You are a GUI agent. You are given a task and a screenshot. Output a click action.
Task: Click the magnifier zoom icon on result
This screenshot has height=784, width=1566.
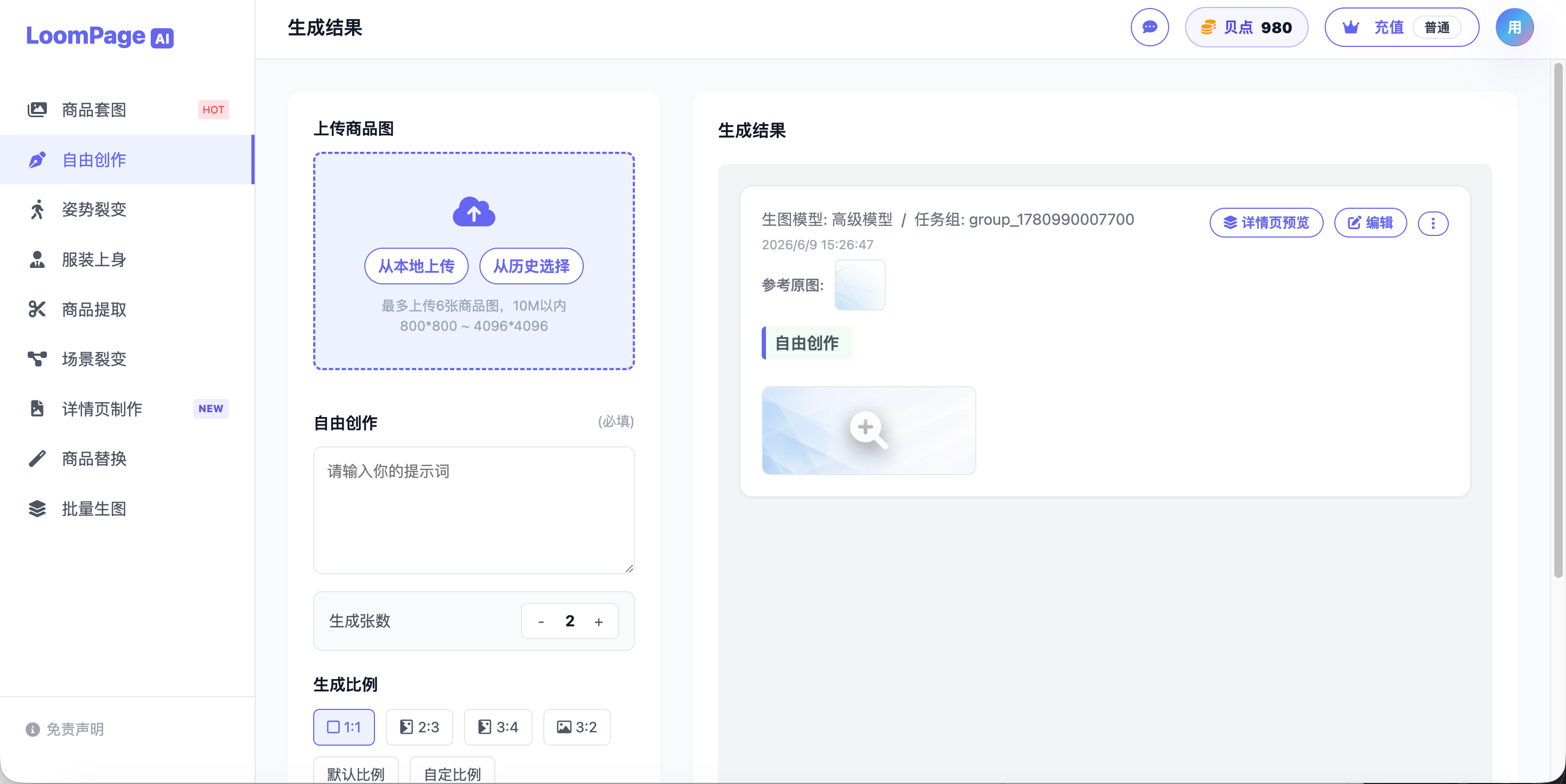pyautogui.click(x=869, y=430)
